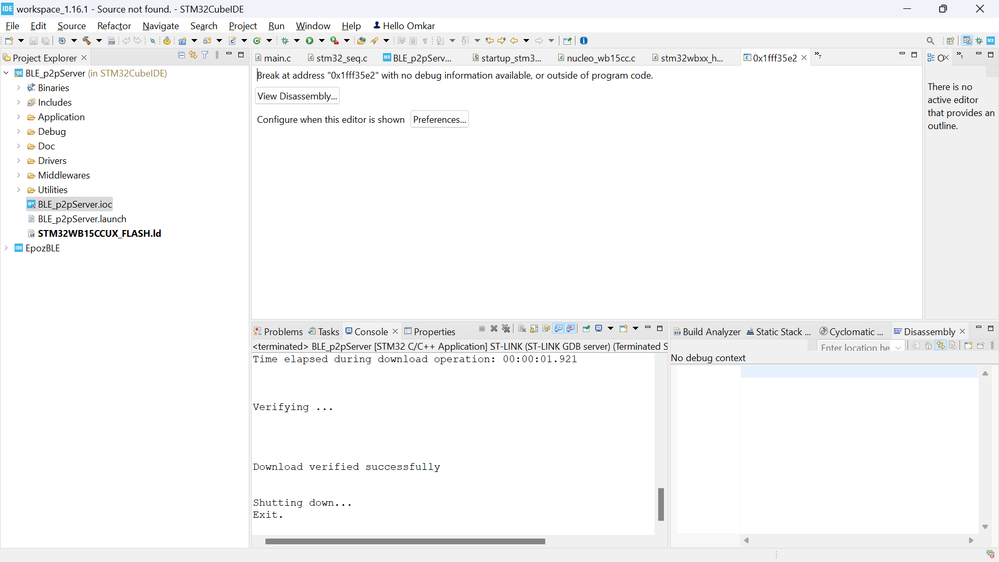
Task: Switch to the stm32_seq.c editor tab
Action: [x=337, y=58]
